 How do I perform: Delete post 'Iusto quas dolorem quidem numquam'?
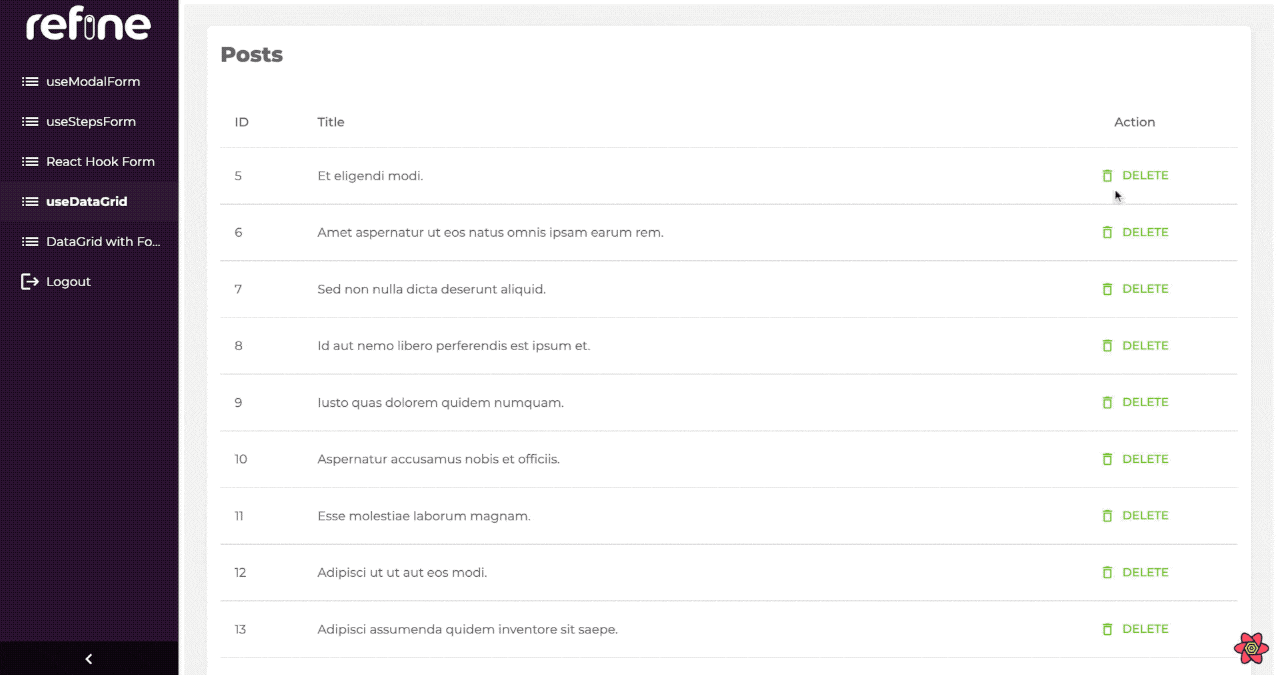pyautogui.click(x=1135, y=402)
